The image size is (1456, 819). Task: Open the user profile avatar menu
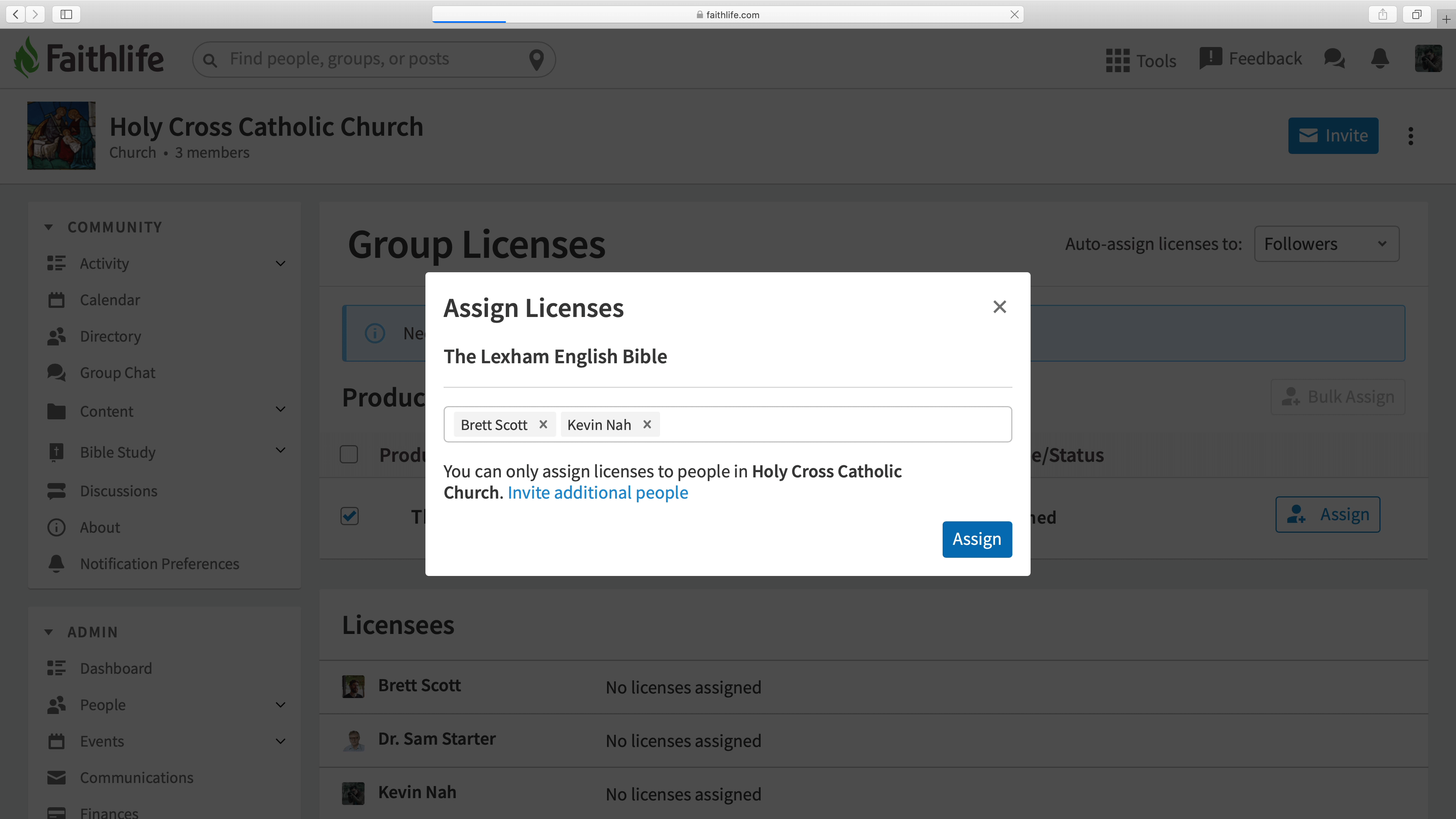pos(1428,58)
